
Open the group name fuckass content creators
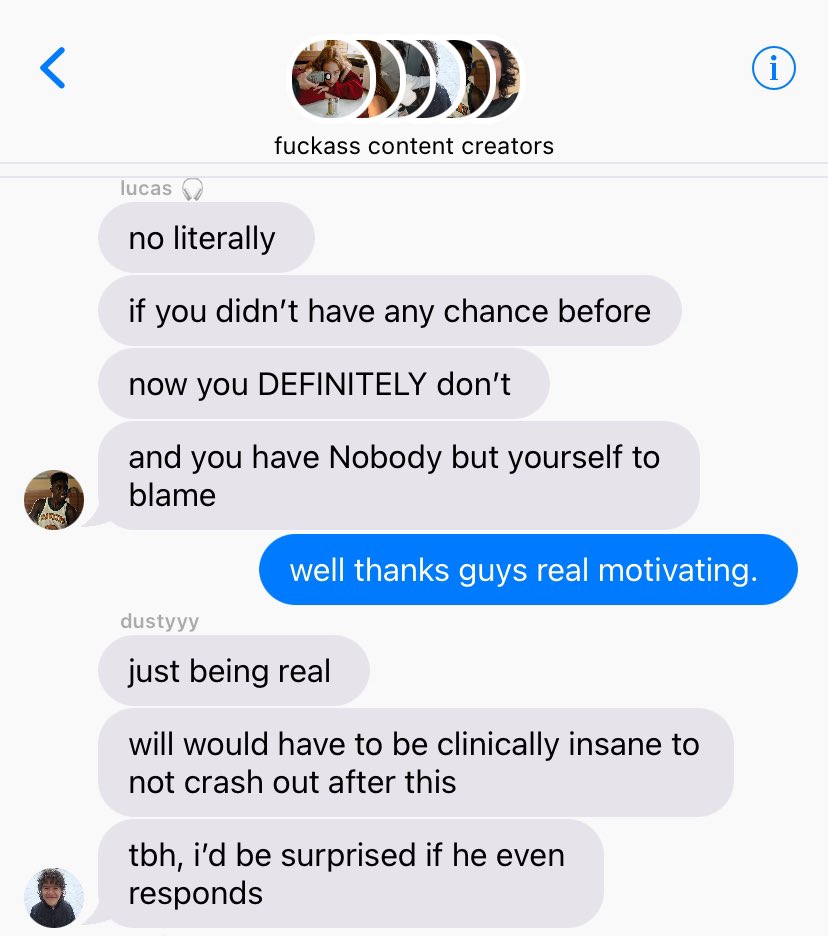pyautogui.click(x=414, y=146)
